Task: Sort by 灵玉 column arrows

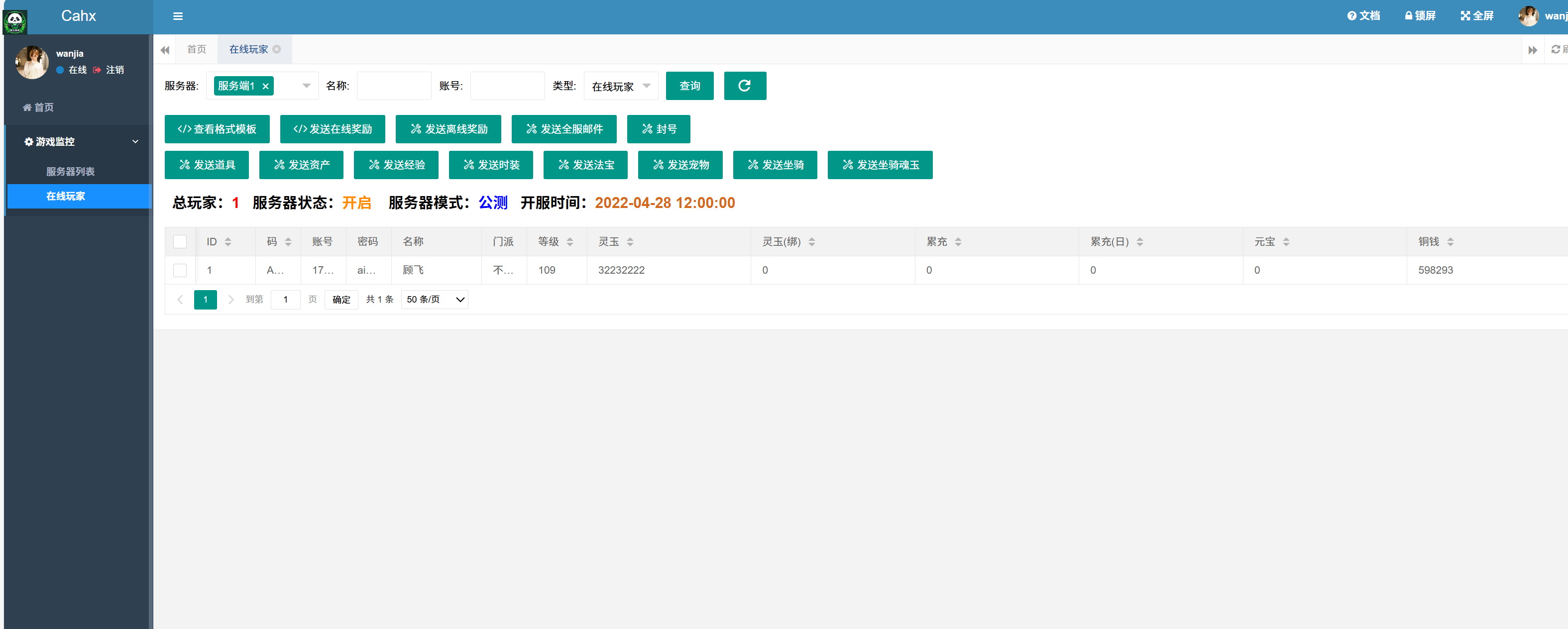Action: [630, 241]
